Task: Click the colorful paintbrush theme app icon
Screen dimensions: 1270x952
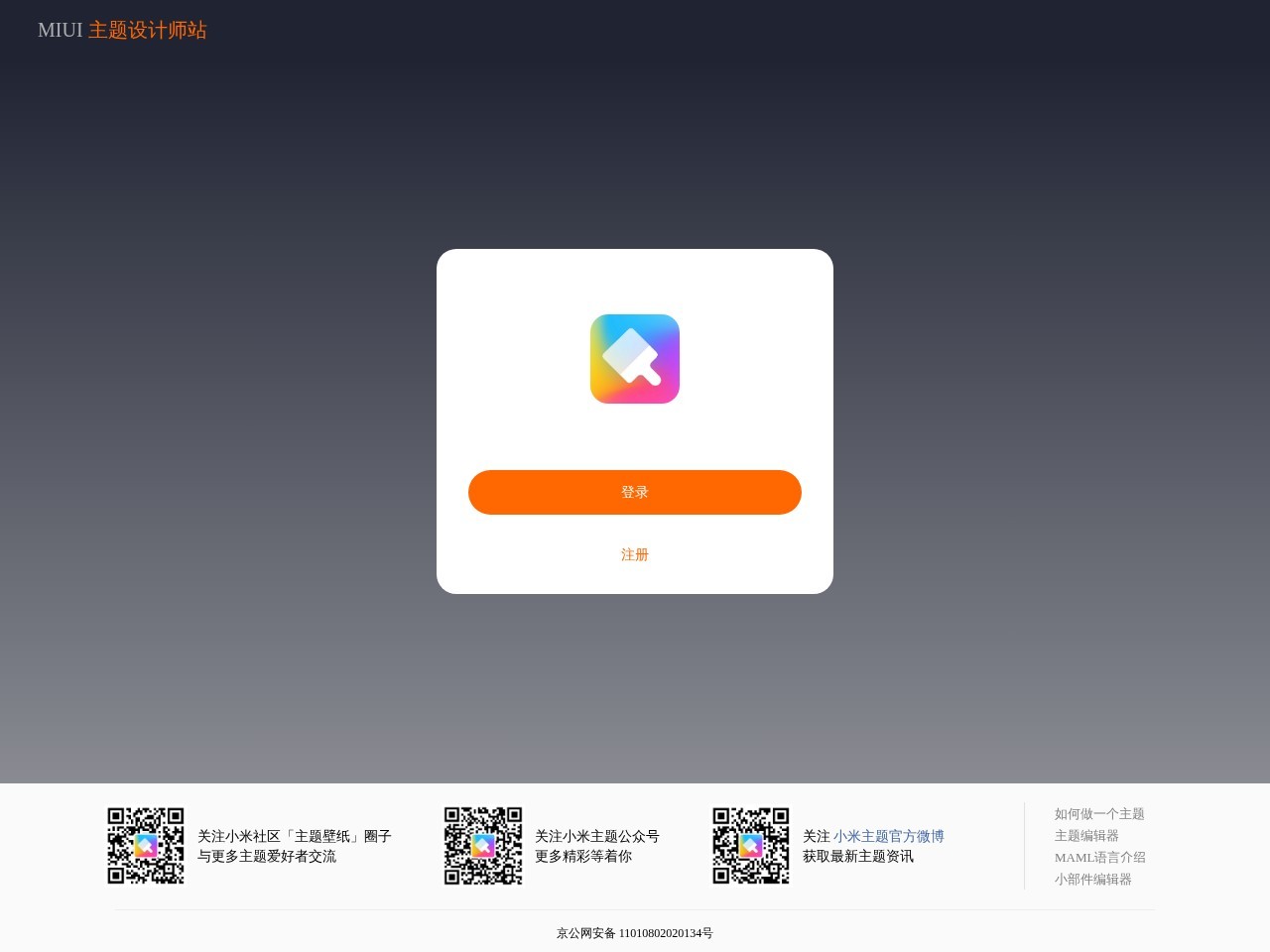Action: tap(635, 359)
